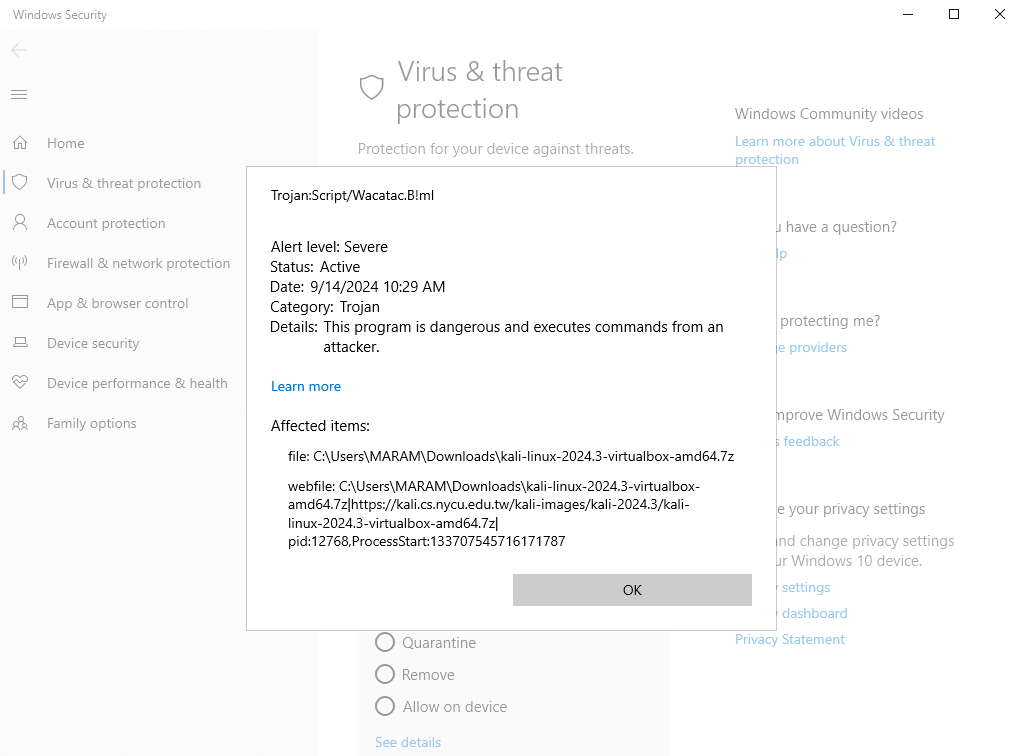Maximize the Windows Security window
This screenshot has width=1015, height=756.
click(954, 14)
